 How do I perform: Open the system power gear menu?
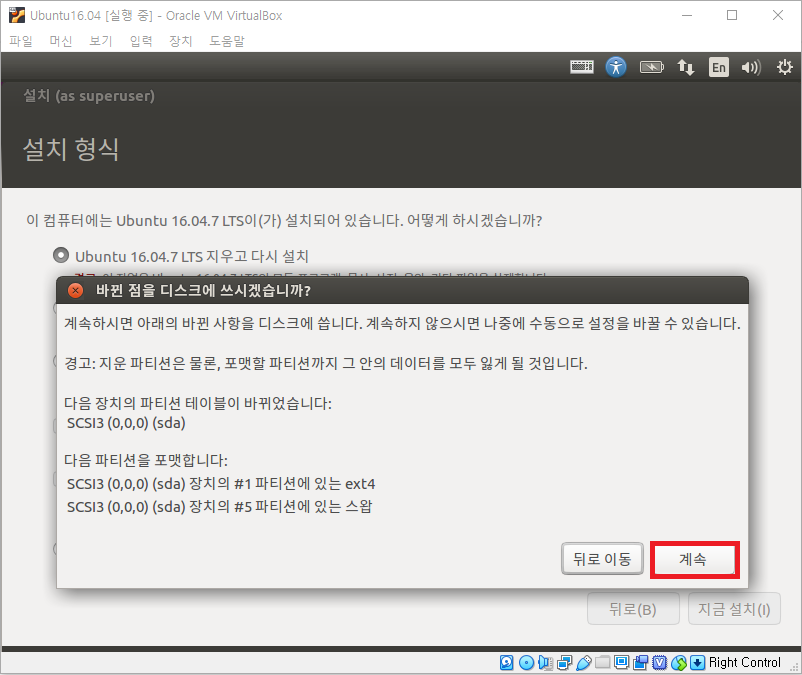(x=785, y=67)
